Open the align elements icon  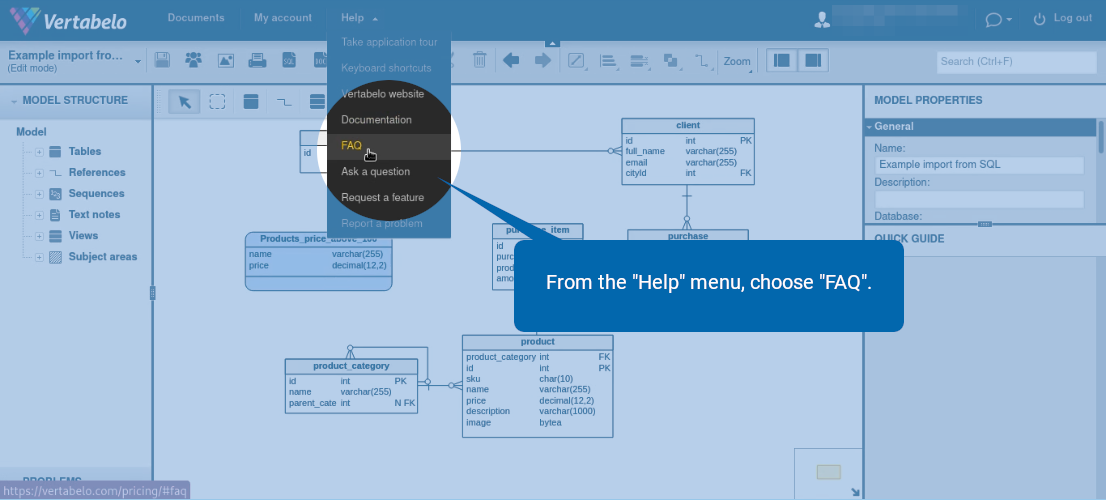click(608, 61)
